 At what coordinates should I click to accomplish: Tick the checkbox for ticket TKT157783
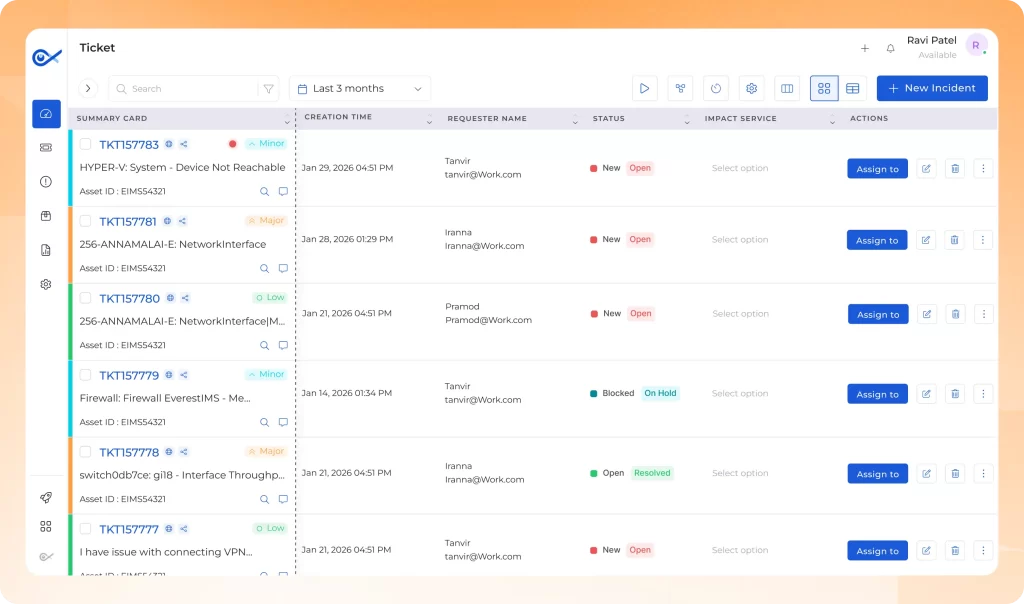[86, 144]
